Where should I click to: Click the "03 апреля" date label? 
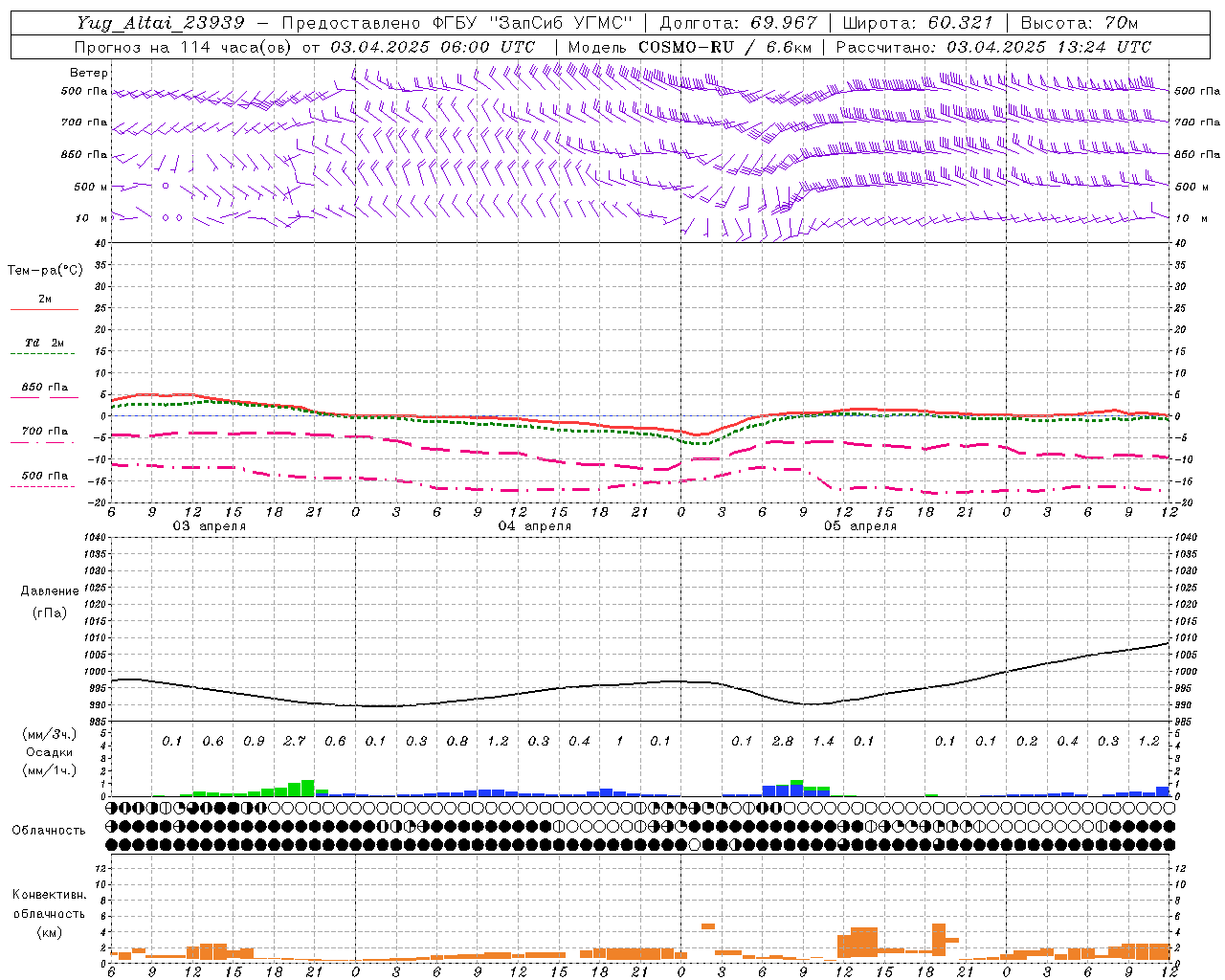[209, 526]
